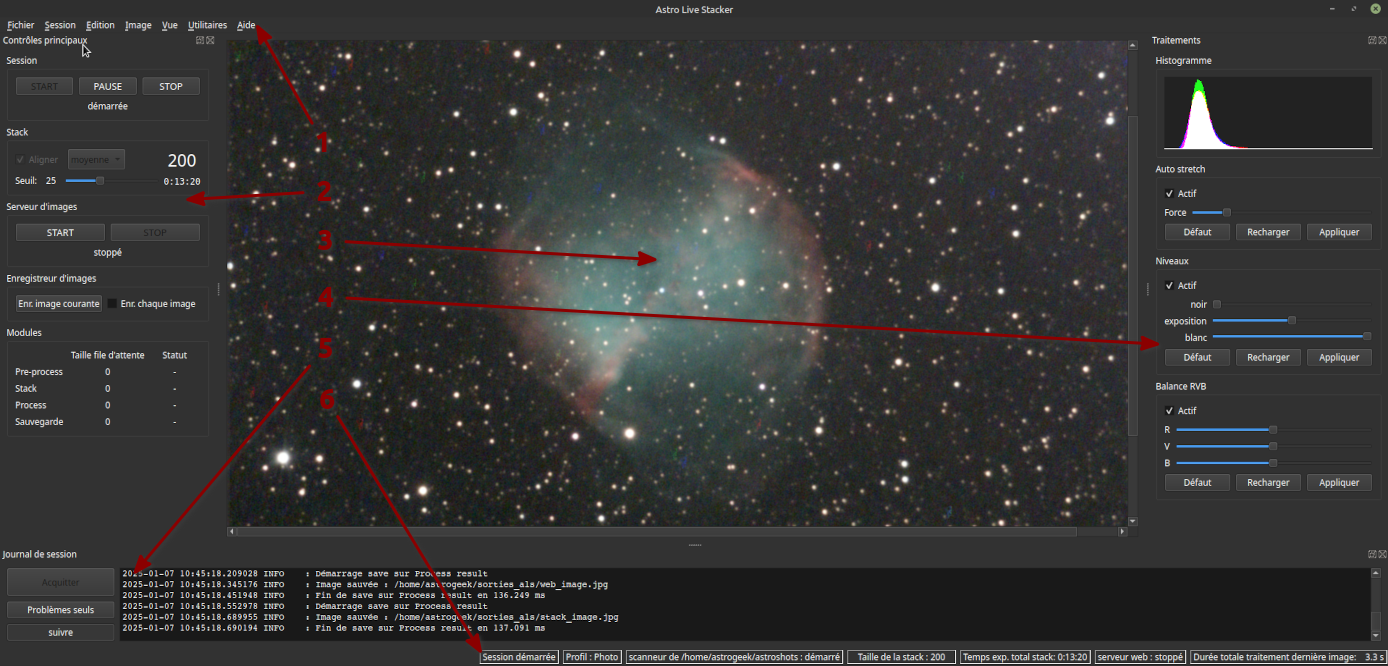Image resolution: width=1388 pixels, height=666 pixels.
Task: Expand the Session menu
Action: tap(60, 25)
